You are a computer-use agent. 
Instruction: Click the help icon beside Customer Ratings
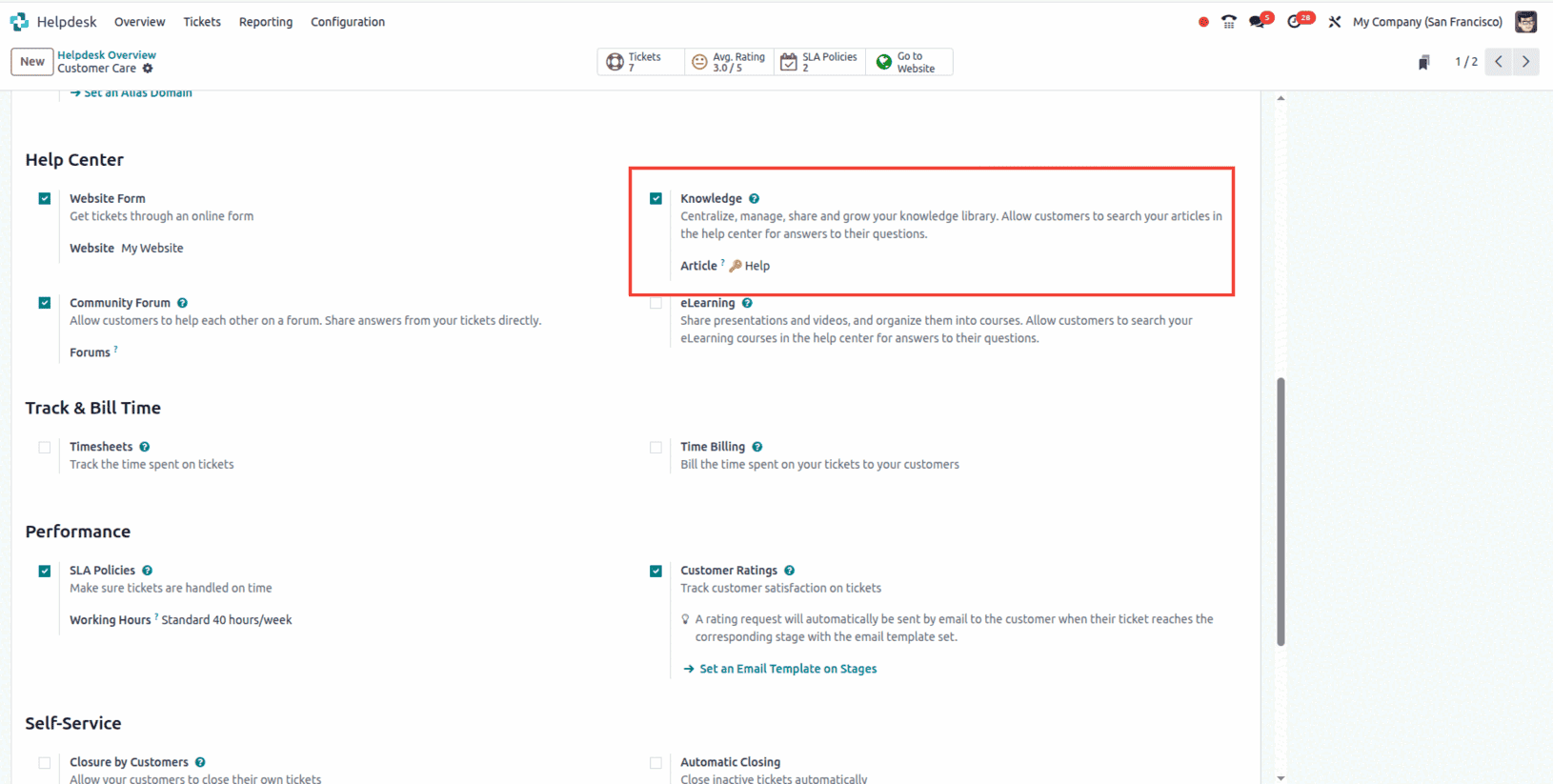pos(789,571)
